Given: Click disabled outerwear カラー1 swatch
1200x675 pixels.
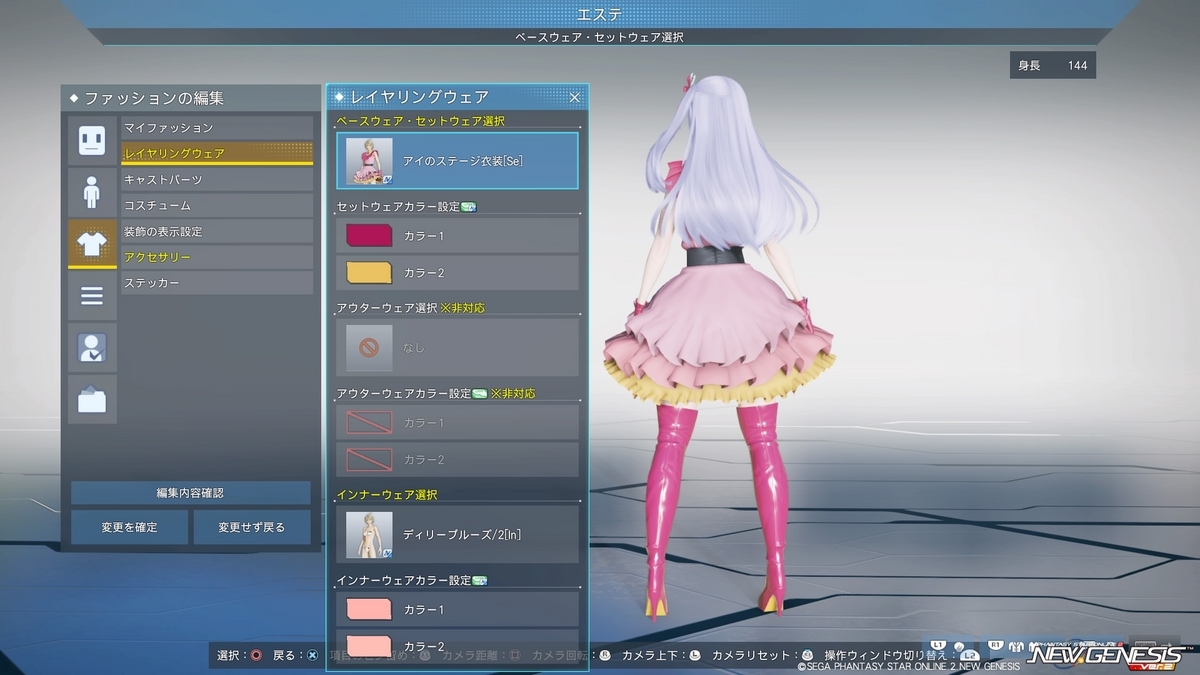Looking at the screenshot, I should 368,423.
